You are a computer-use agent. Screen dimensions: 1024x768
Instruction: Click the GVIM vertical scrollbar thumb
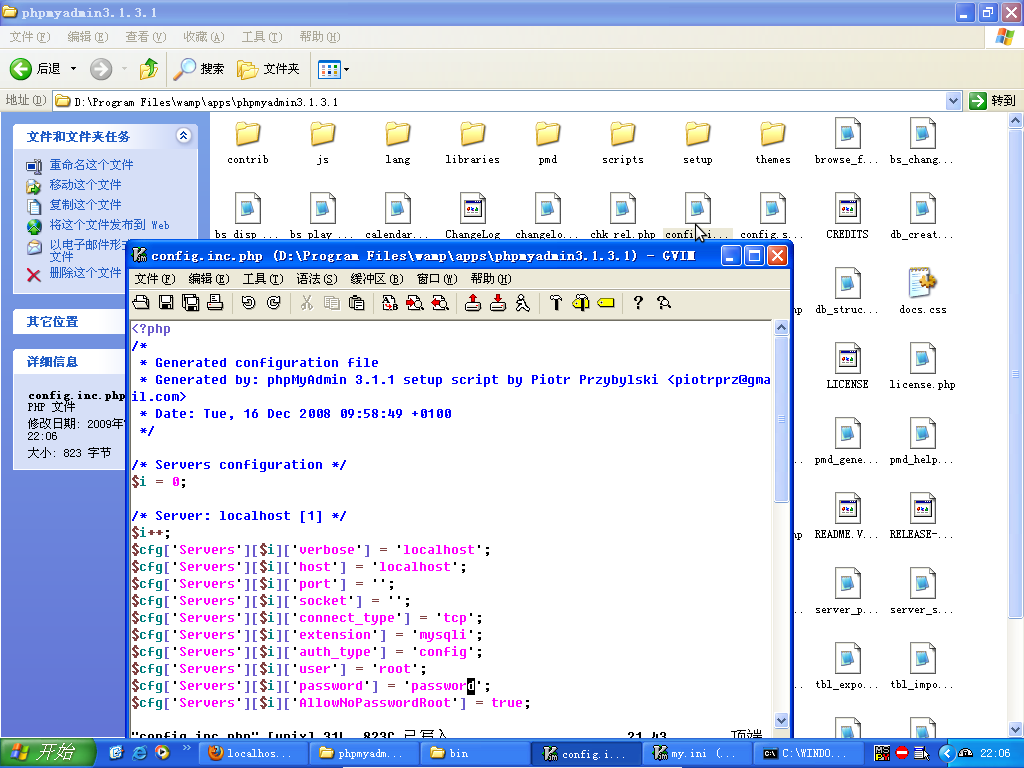click(781, 420)
